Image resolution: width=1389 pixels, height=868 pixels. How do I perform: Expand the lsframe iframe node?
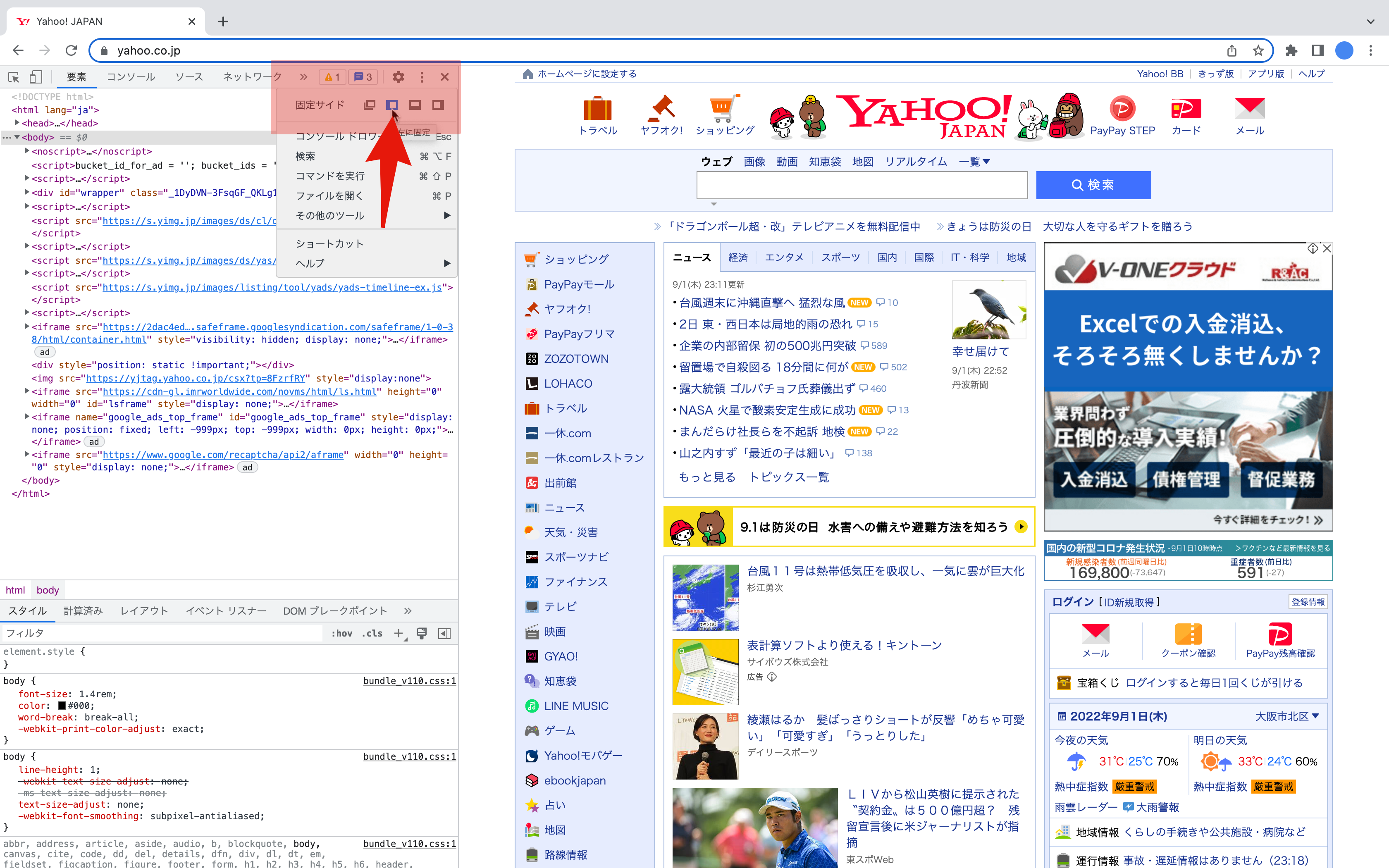point(27,391)
